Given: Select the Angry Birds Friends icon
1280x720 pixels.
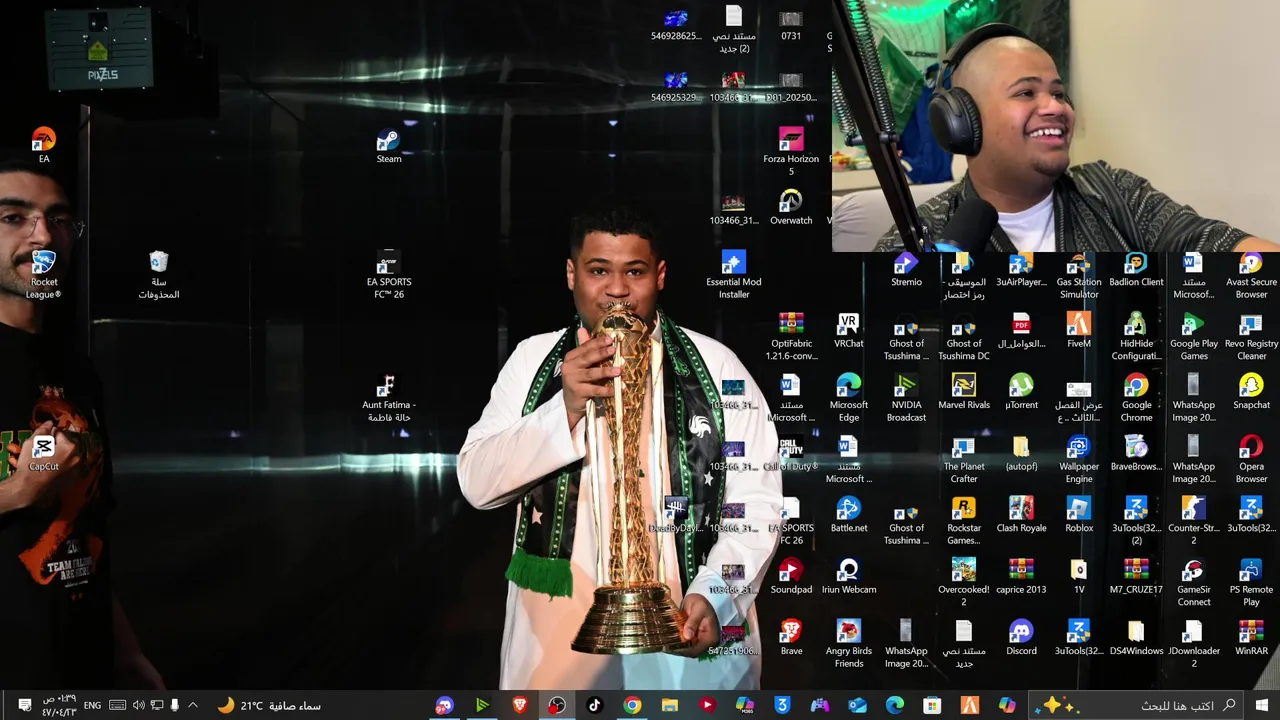Looking at the screenshot, I should click(x=849, y=644).
